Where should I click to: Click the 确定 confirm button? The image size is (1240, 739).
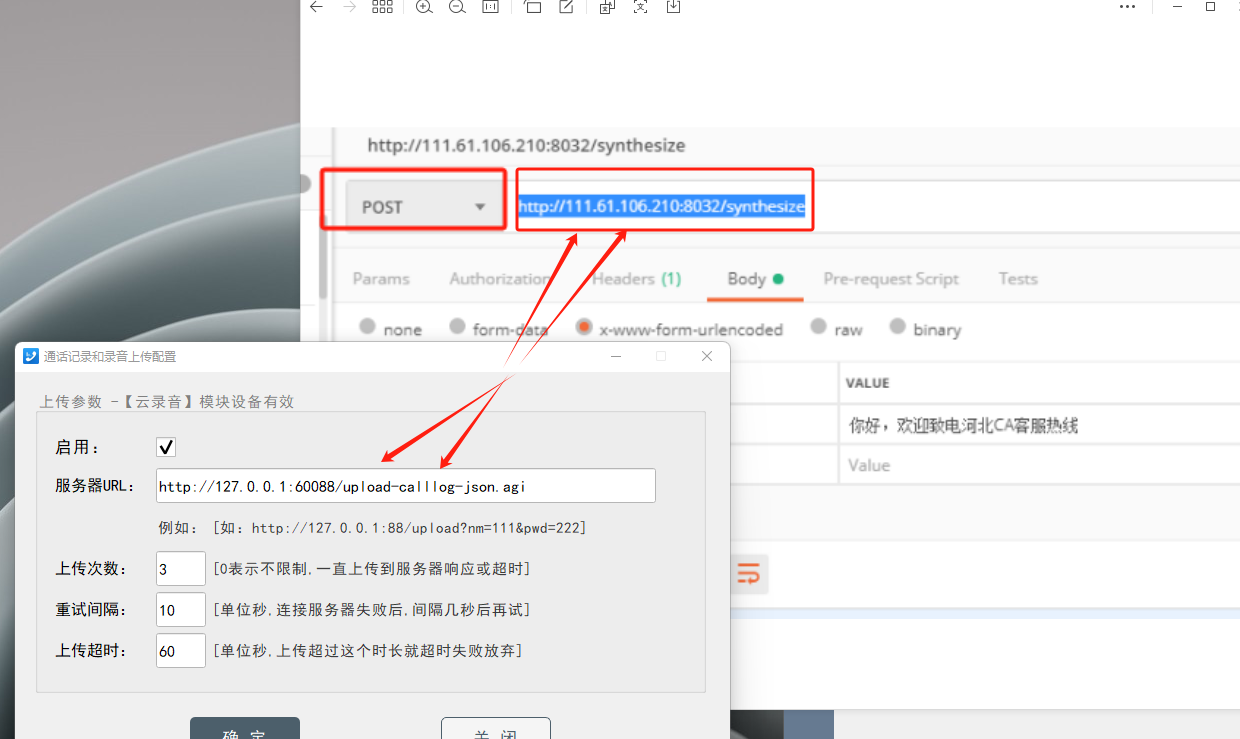[245, 730]
